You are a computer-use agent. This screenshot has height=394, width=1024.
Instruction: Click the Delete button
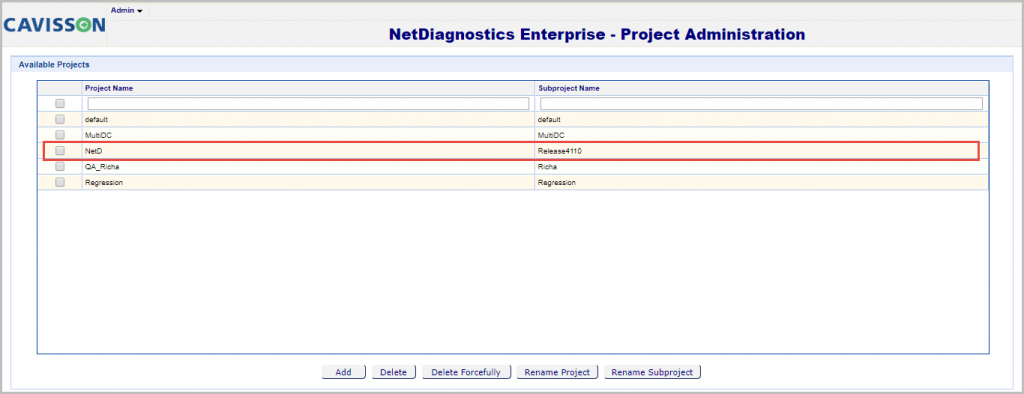click(x=394, y=372)
